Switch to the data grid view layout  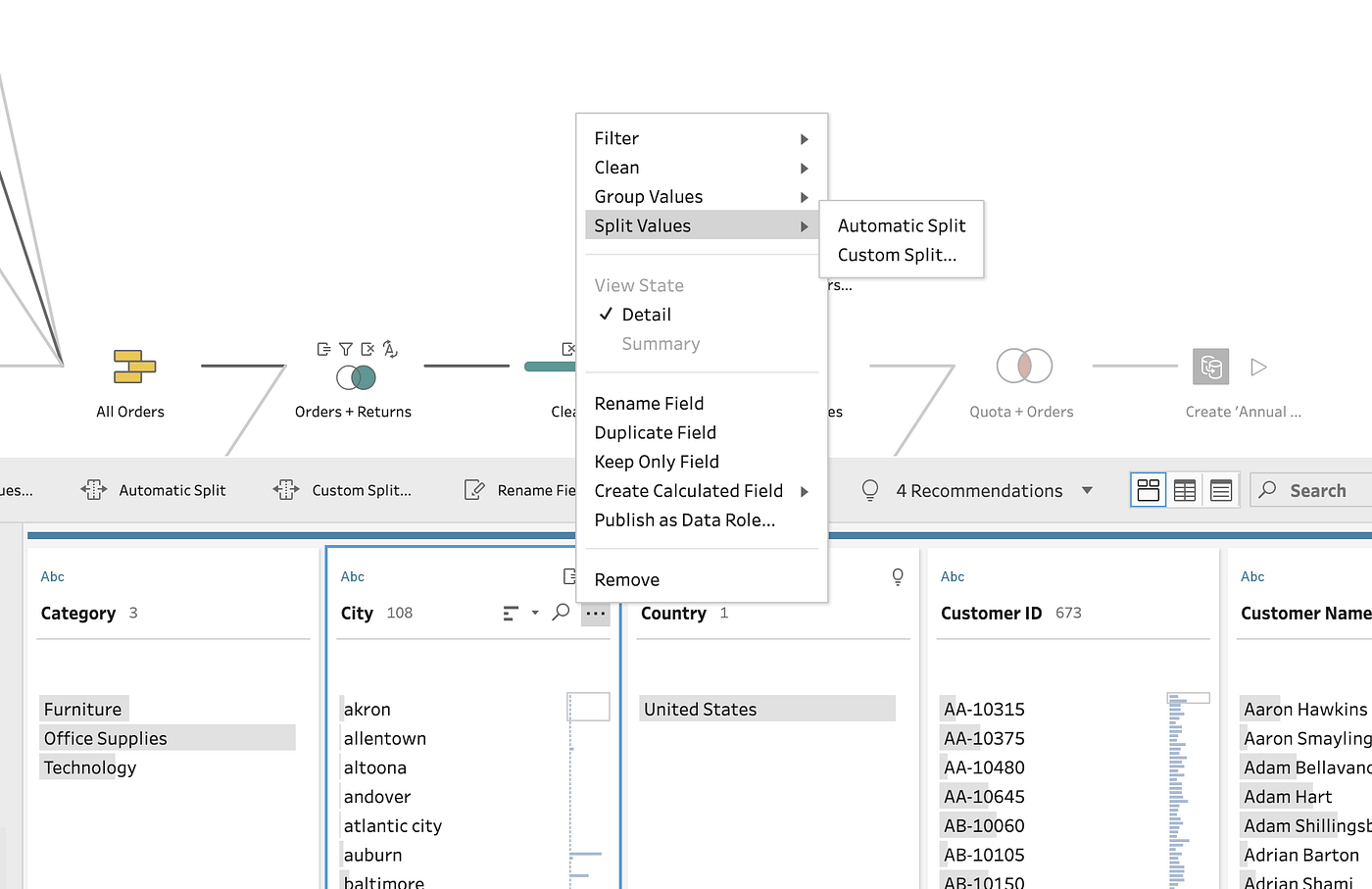click(x=1184, y=489)
